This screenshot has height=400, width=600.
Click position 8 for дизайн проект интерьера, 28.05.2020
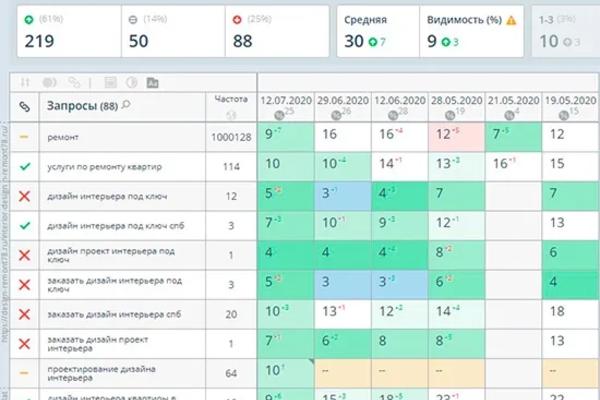click(457, 255)
